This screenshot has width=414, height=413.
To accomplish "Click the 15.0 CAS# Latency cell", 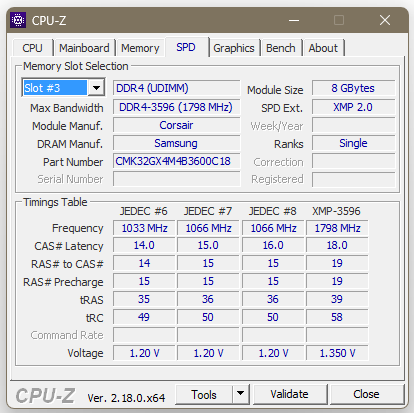I will point(208,245).
